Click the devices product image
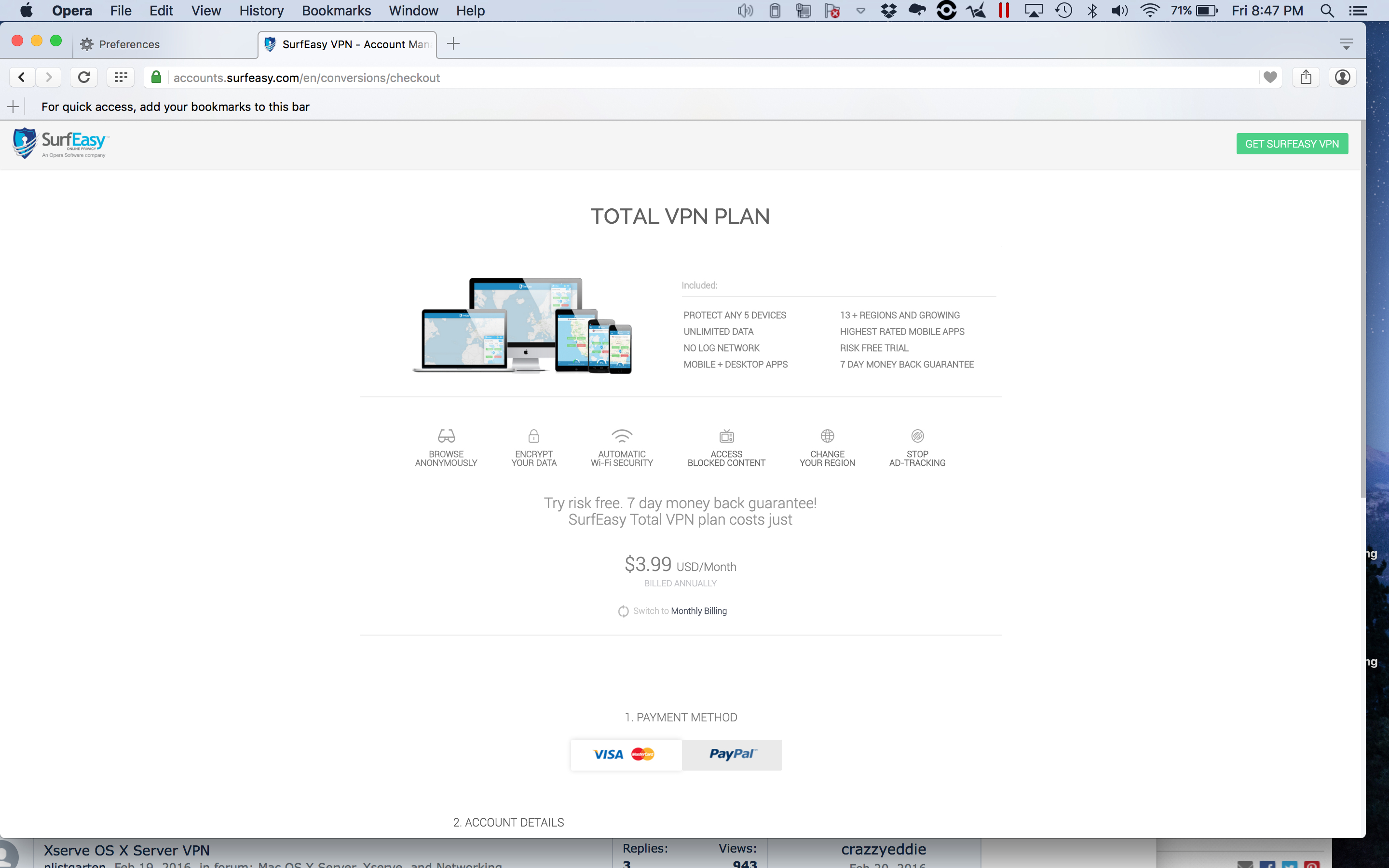The width and height of the screenshot is (1389, 868). pyautogui.click(x=522, y=325)
